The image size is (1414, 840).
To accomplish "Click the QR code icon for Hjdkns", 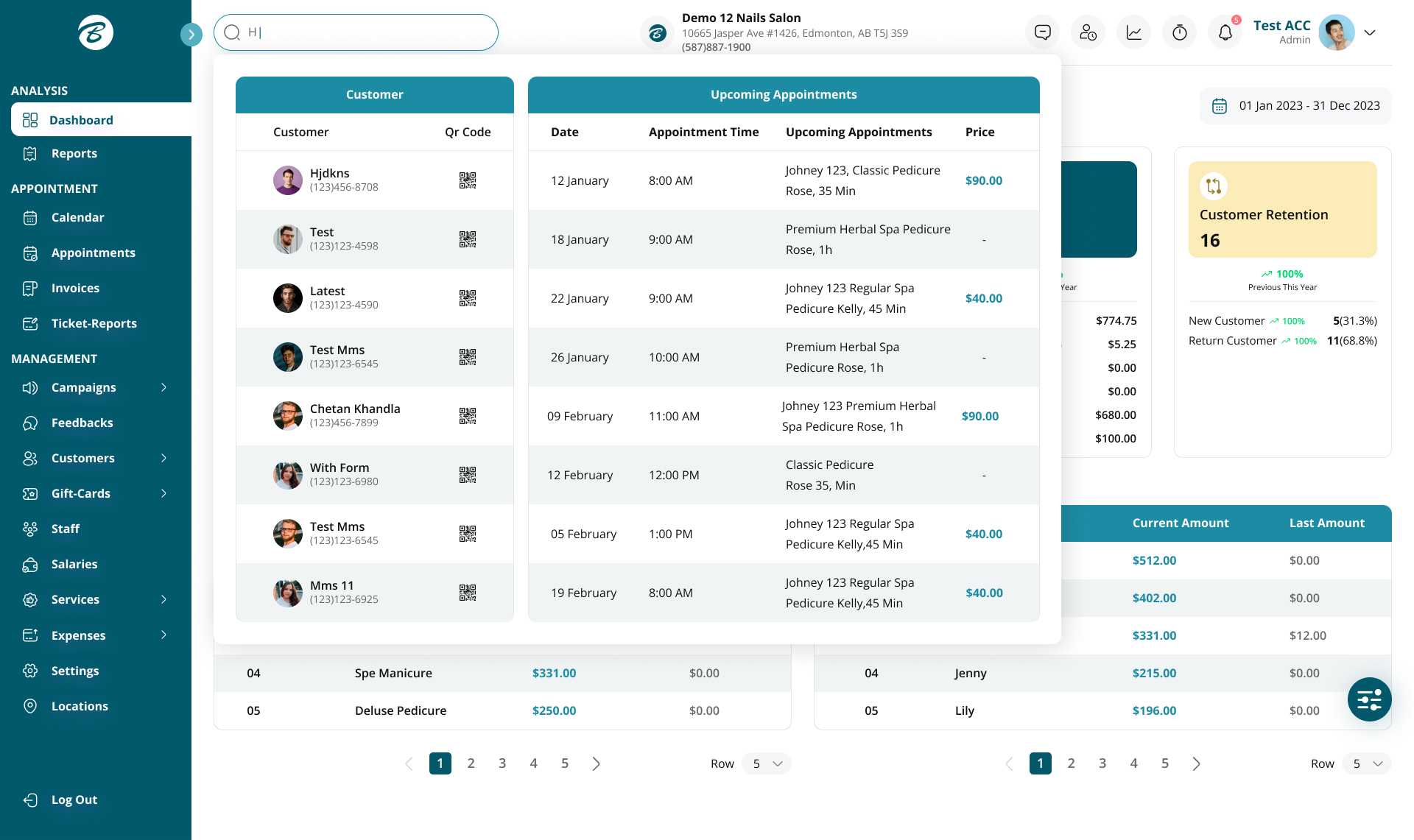I will click(x=468, y=180).
